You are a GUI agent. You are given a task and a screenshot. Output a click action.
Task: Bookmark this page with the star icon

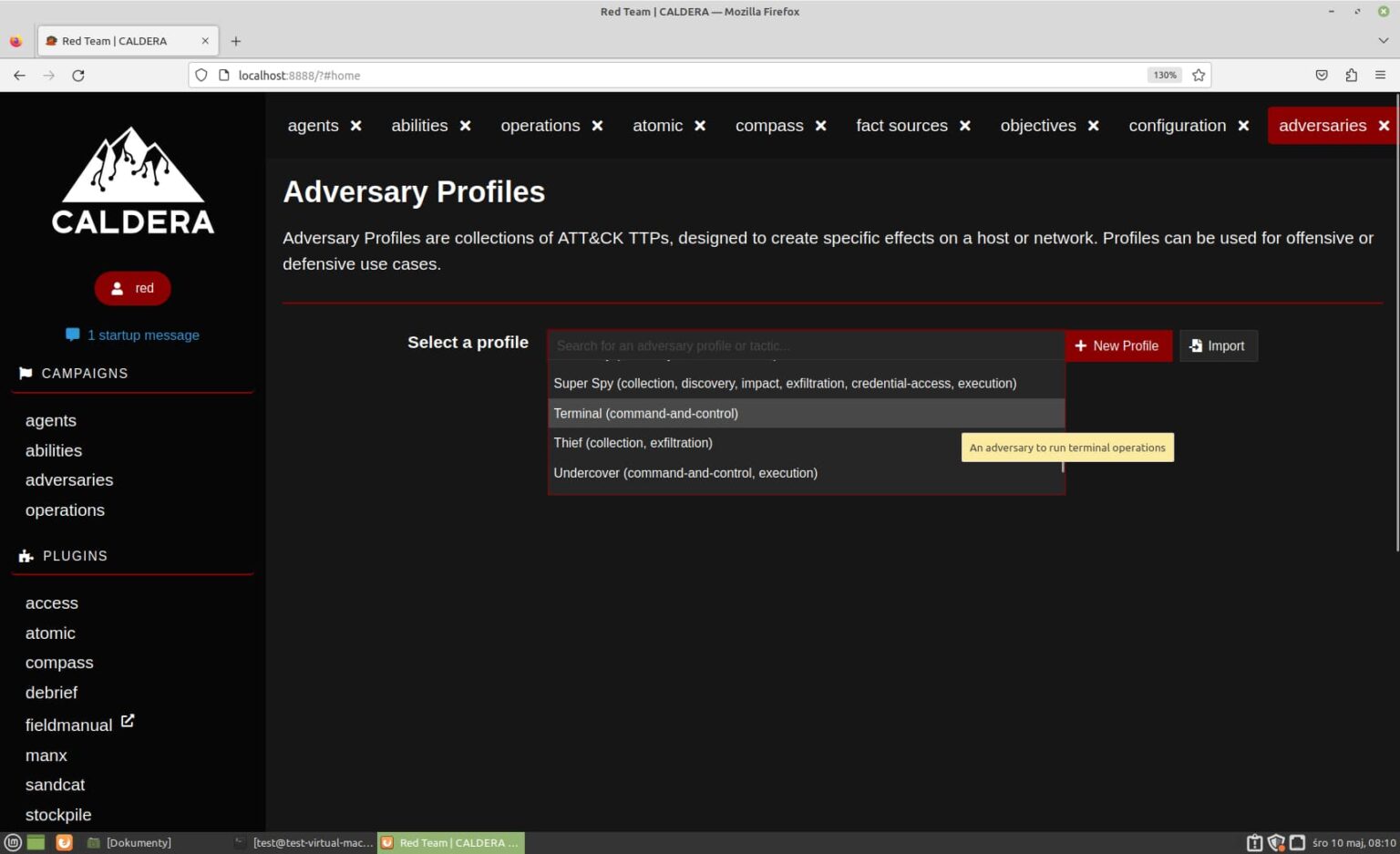(x=1199, y=76)
